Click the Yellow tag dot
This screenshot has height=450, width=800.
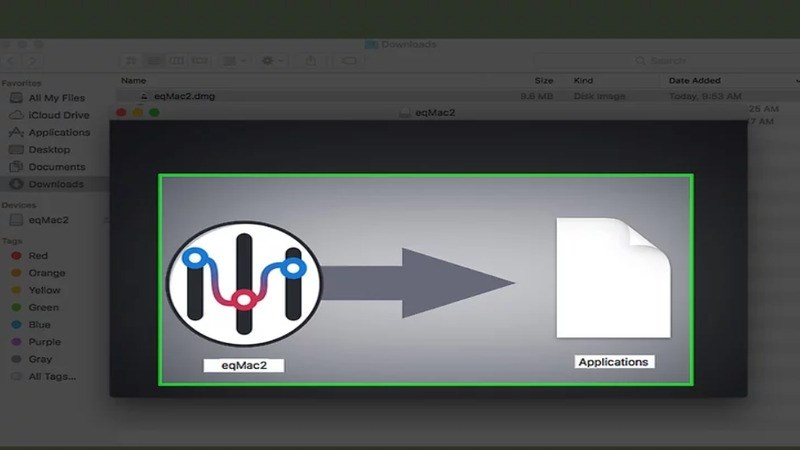click(x=16, y=290)
